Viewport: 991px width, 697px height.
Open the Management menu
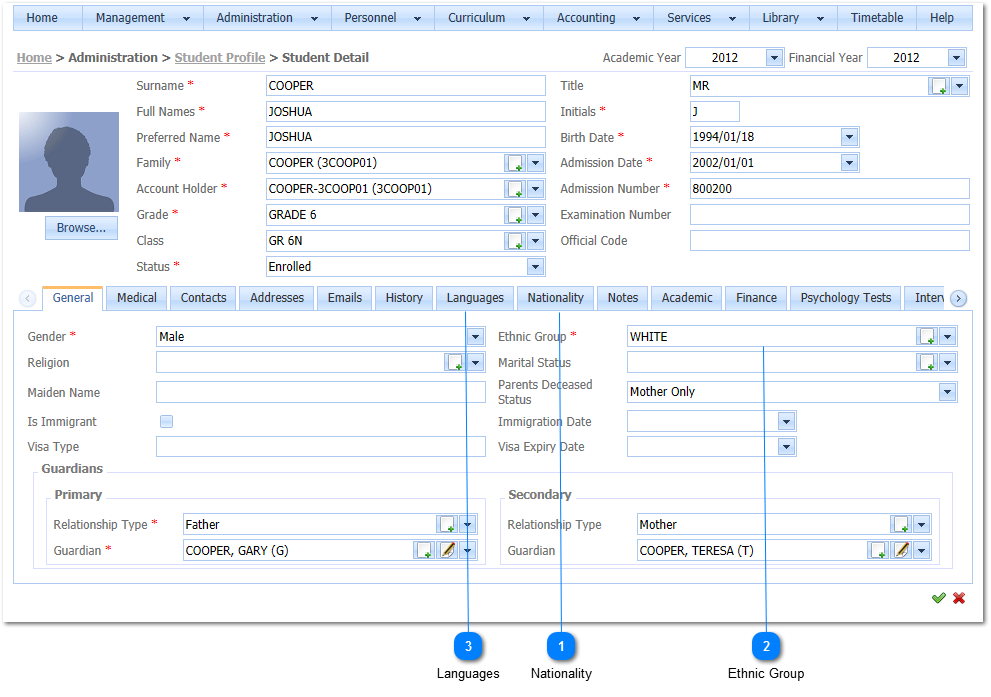click(143, 18)
